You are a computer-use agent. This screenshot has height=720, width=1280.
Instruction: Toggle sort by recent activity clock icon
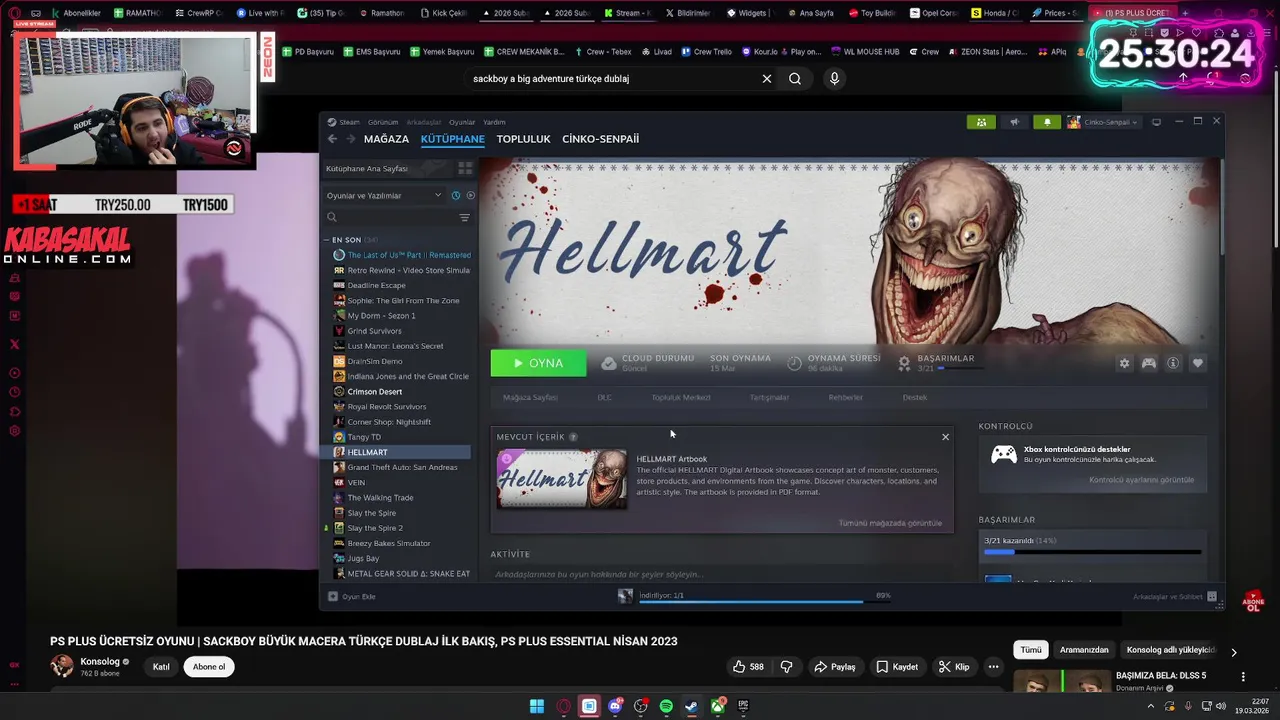click(x=456, y=195)
